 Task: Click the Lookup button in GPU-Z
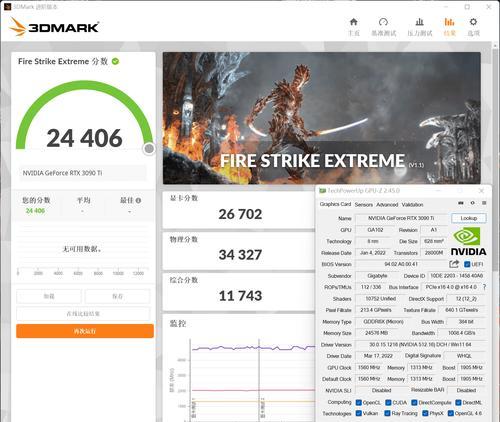[x=469, y=218]
